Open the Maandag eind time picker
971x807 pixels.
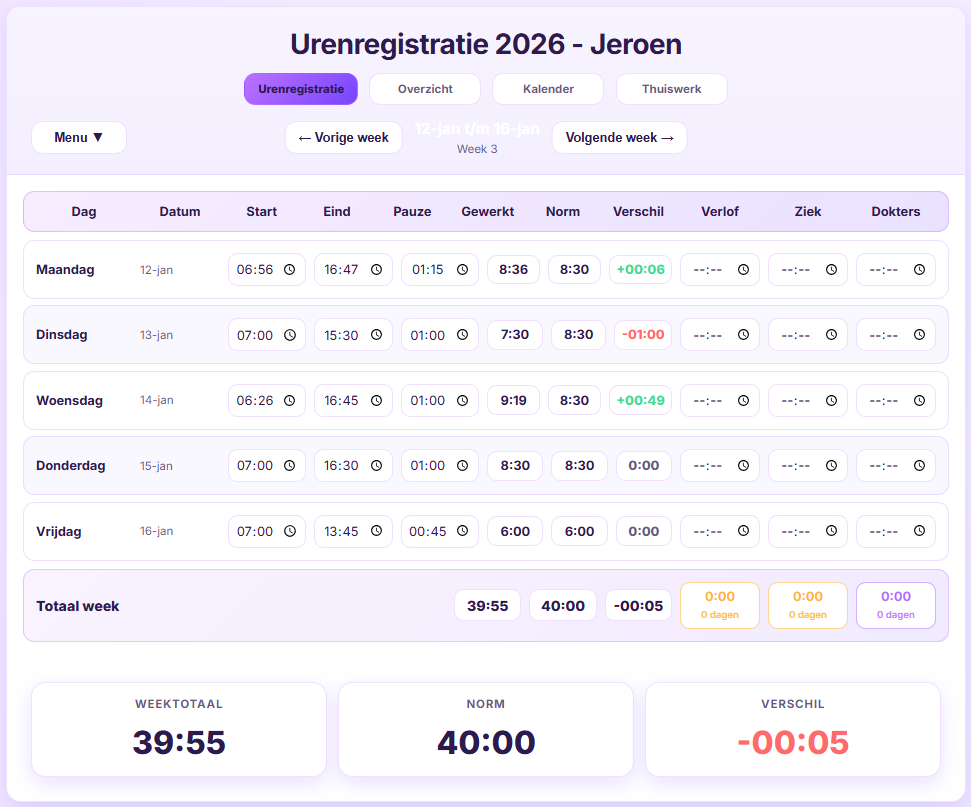click(x=375, y=269)
